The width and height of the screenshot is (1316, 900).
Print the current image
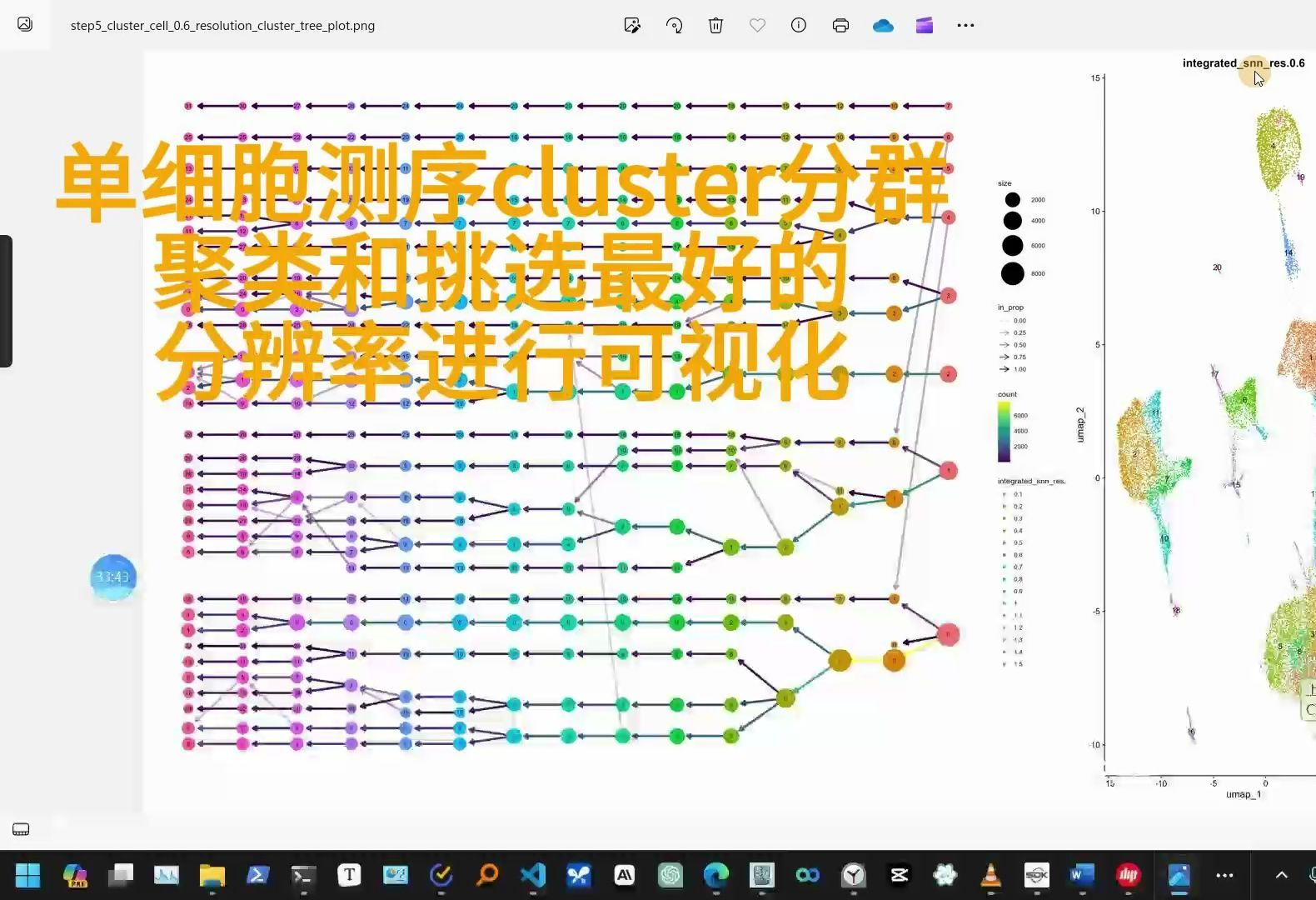[x=840, y=25]
